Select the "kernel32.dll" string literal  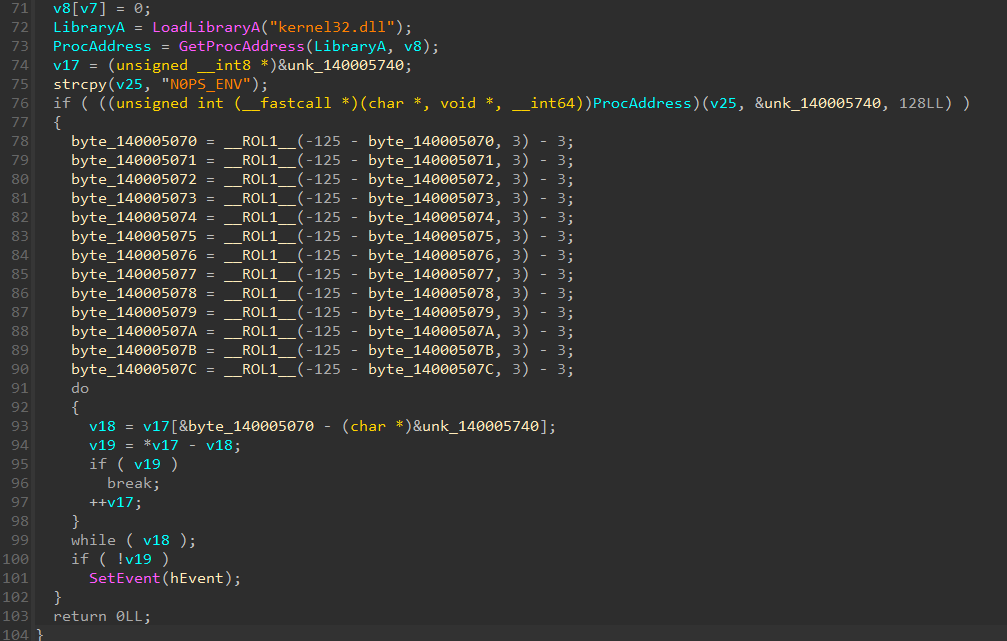tap(331, 27)
